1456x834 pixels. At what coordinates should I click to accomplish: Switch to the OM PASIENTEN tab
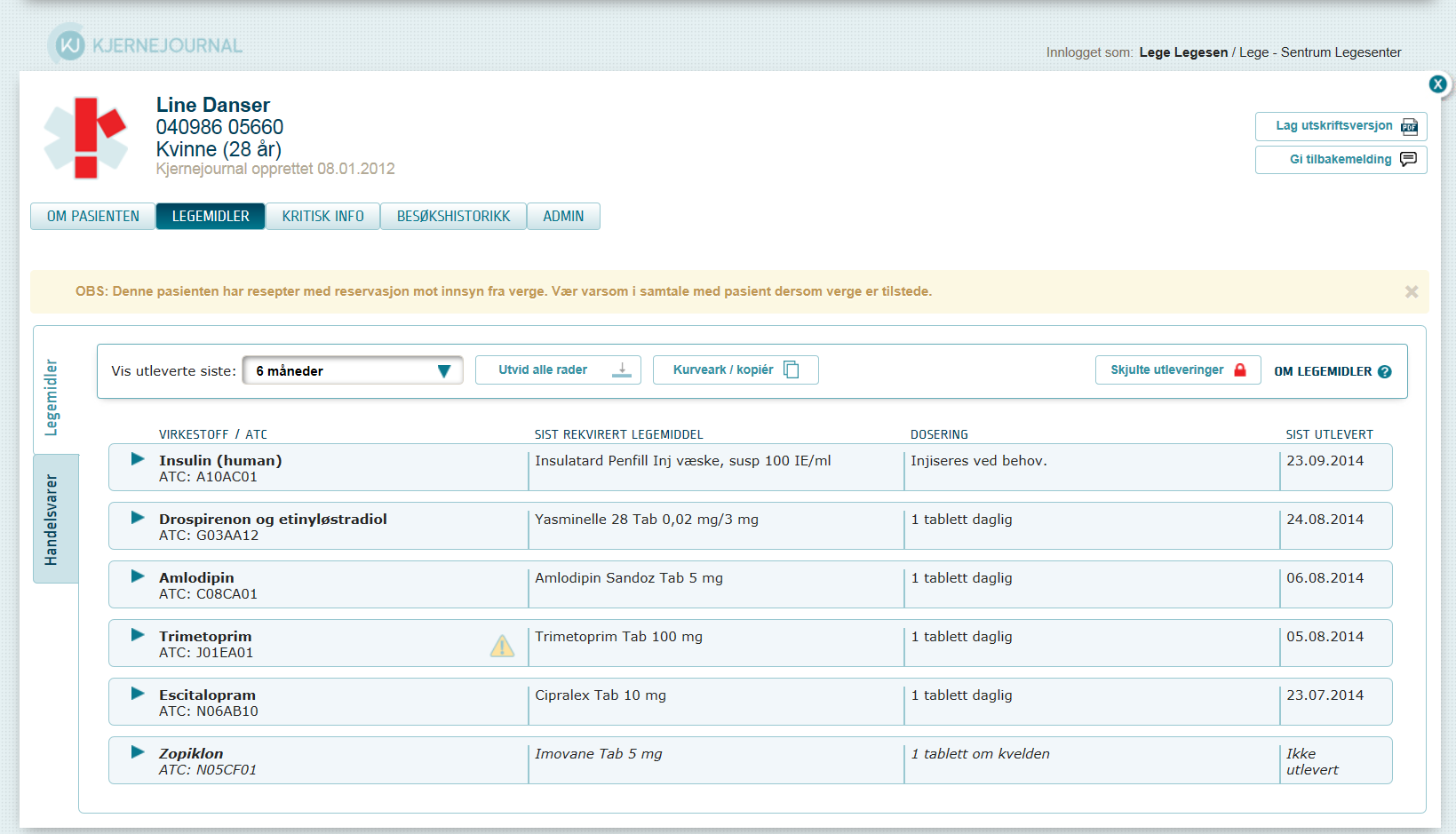93,217
